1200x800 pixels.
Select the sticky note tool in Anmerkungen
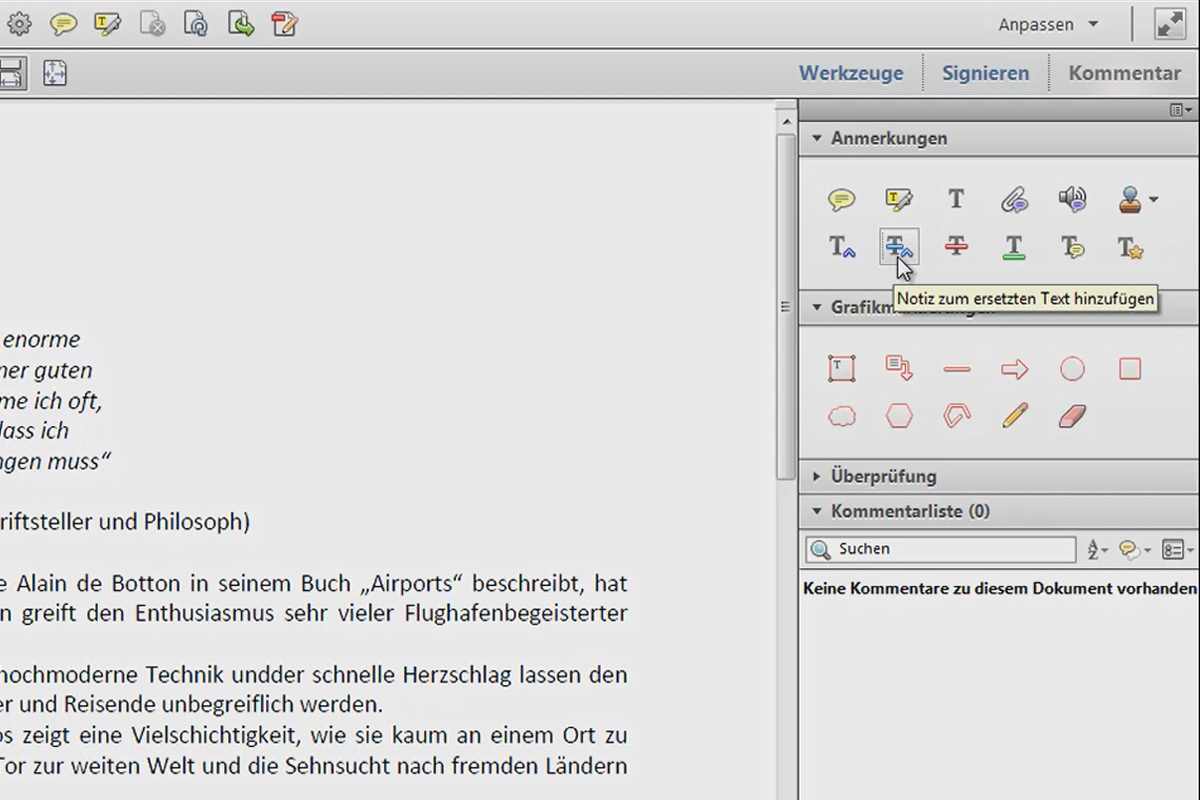[x=842, y=200]
